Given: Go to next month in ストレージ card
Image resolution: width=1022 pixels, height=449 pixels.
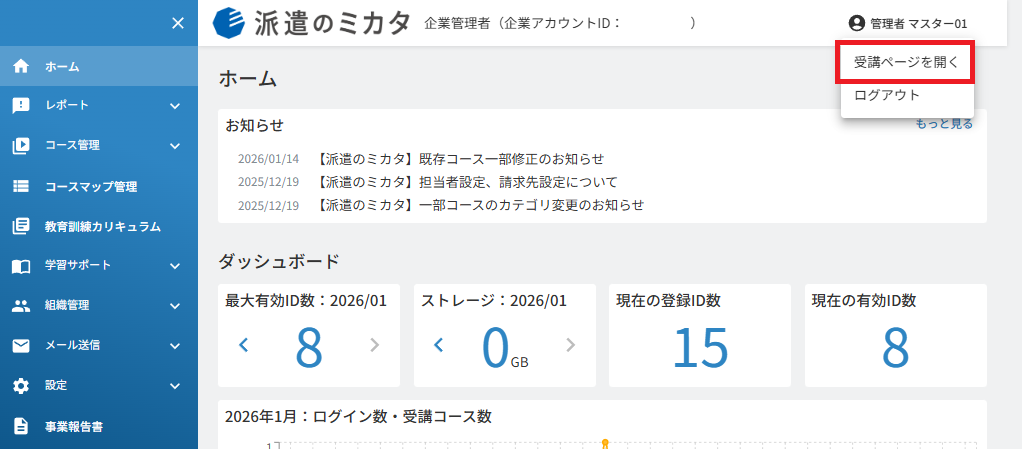Looking at the screenshot, I should 570,345.
